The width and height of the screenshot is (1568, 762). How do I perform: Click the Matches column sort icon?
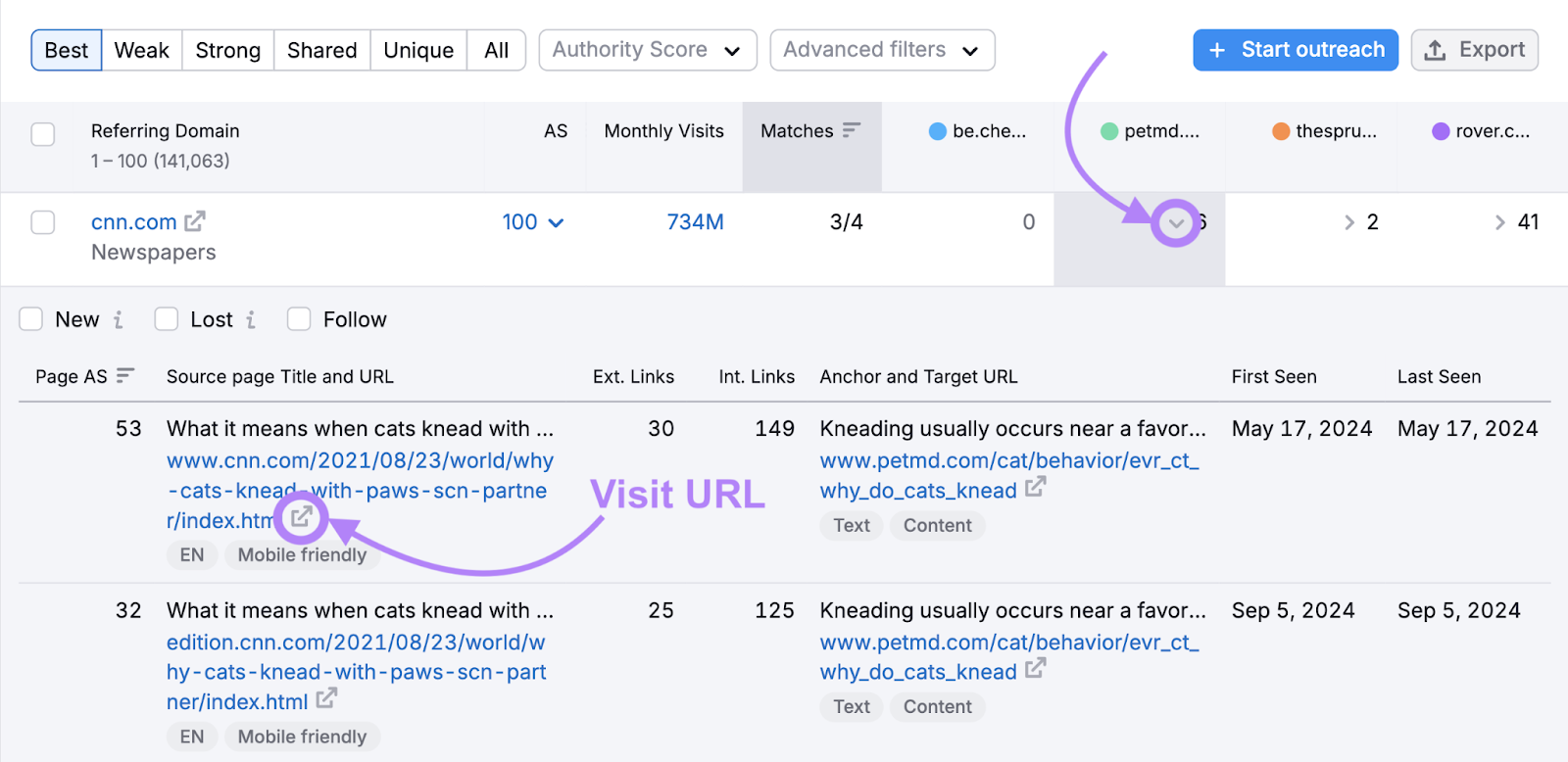pos(851,130)
